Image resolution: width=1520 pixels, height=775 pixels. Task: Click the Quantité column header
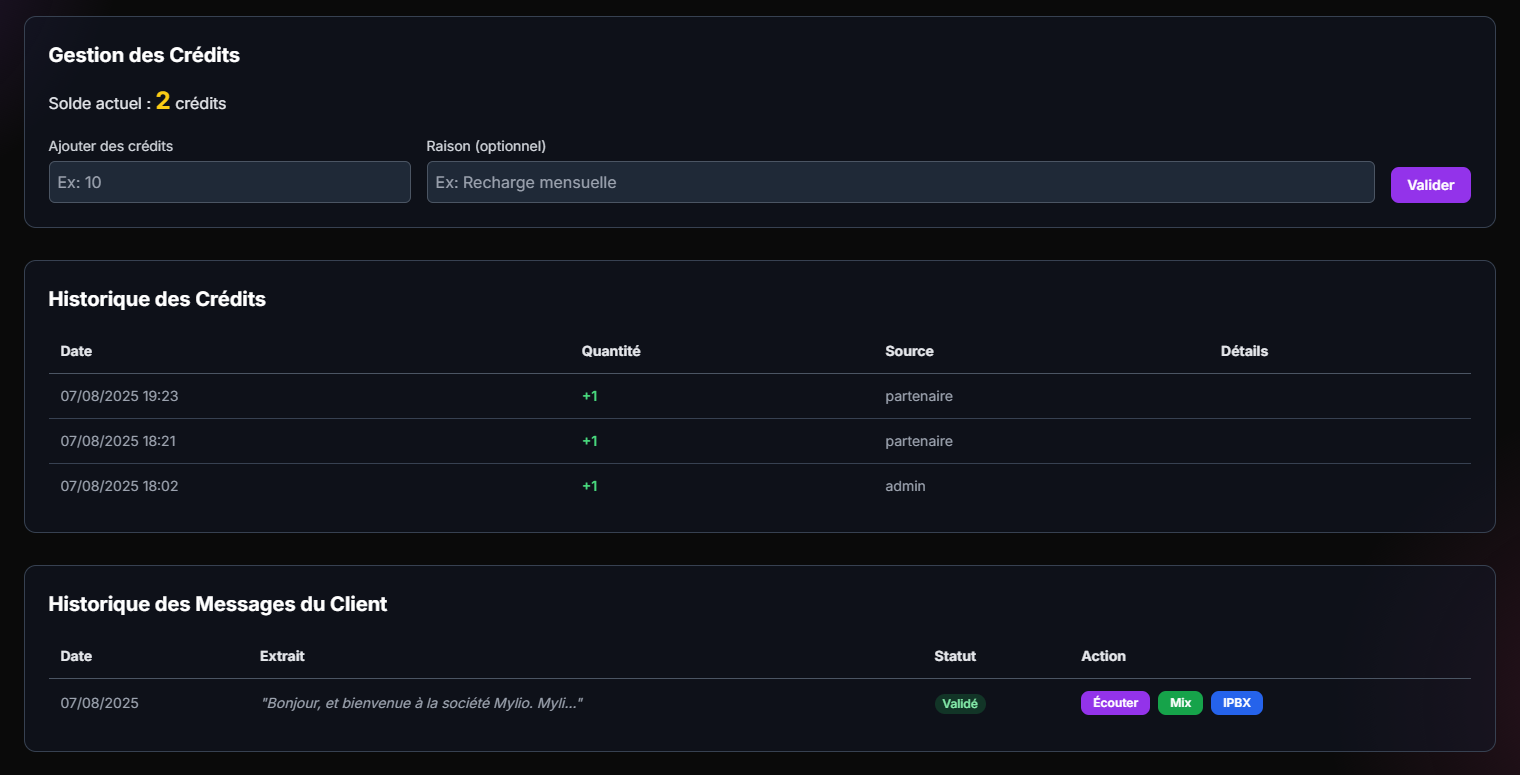coord(611,351)
